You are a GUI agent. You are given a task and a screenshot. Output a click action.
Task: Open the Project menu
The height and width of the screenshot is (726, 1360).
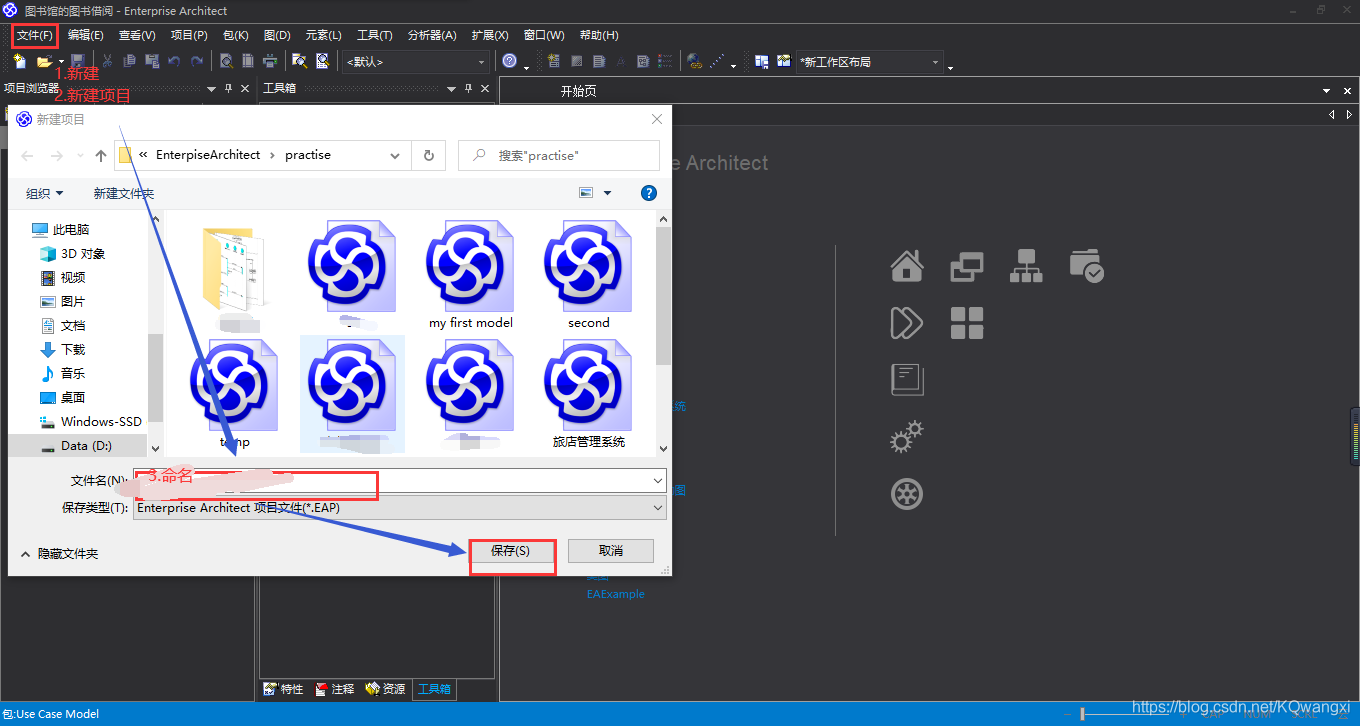coord(189,36)
